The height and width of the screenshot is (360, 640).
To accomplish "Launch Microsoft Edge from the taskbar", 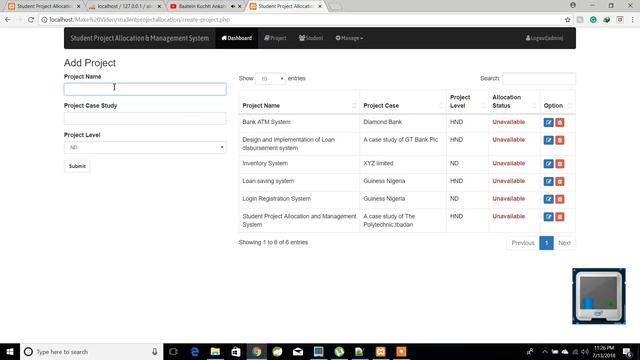I will pos(195,351).
